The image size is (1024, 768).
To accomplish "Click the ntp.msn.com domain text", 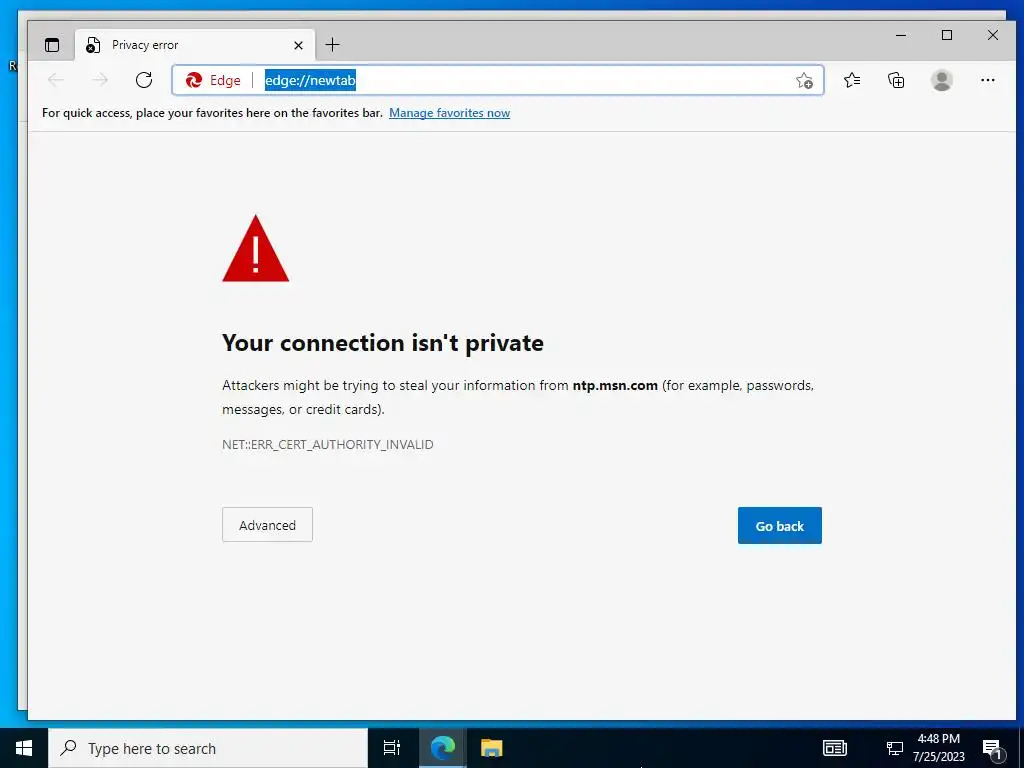I will [x=615, y=385].
